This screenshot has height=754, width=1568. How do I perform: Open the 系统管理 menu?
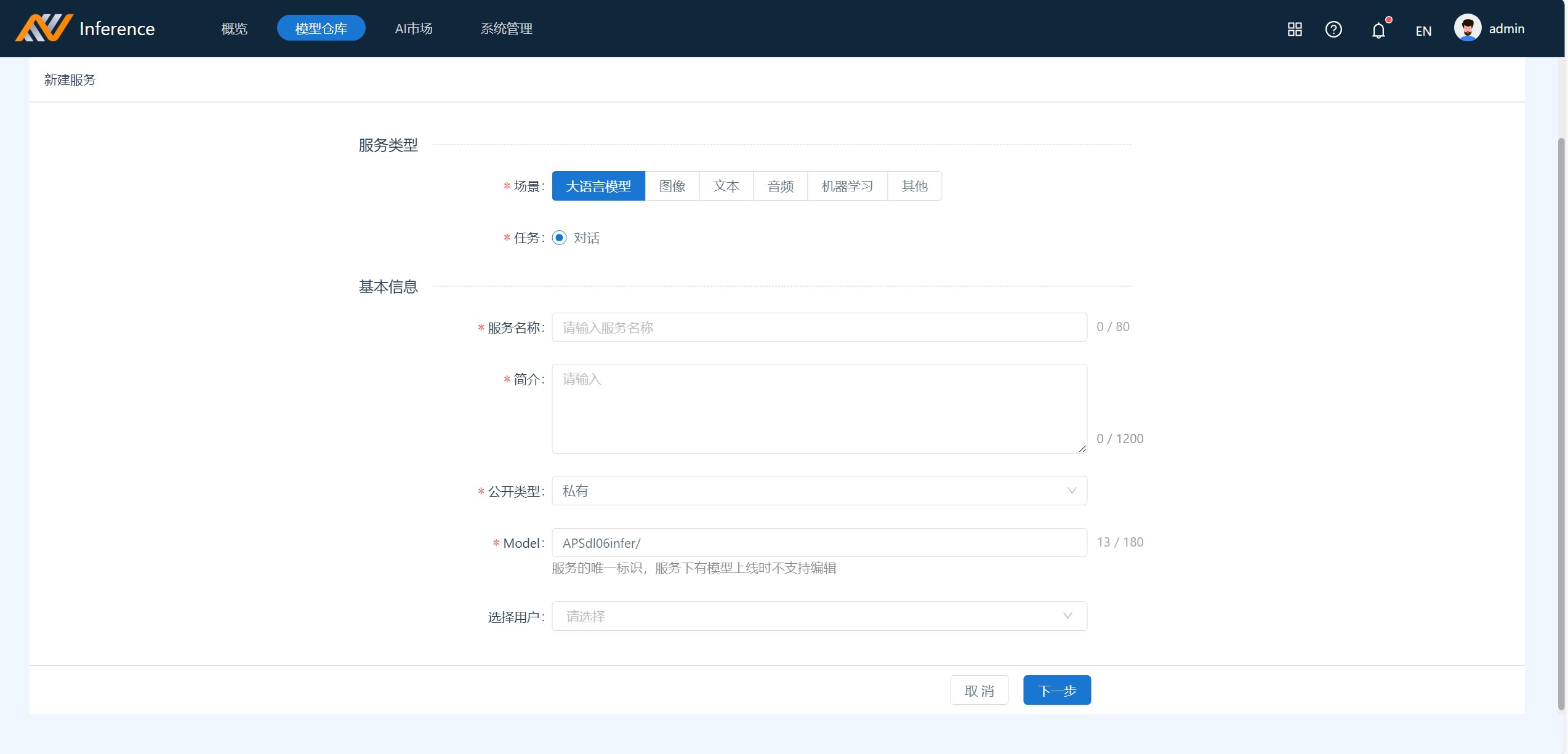[506, 28]
